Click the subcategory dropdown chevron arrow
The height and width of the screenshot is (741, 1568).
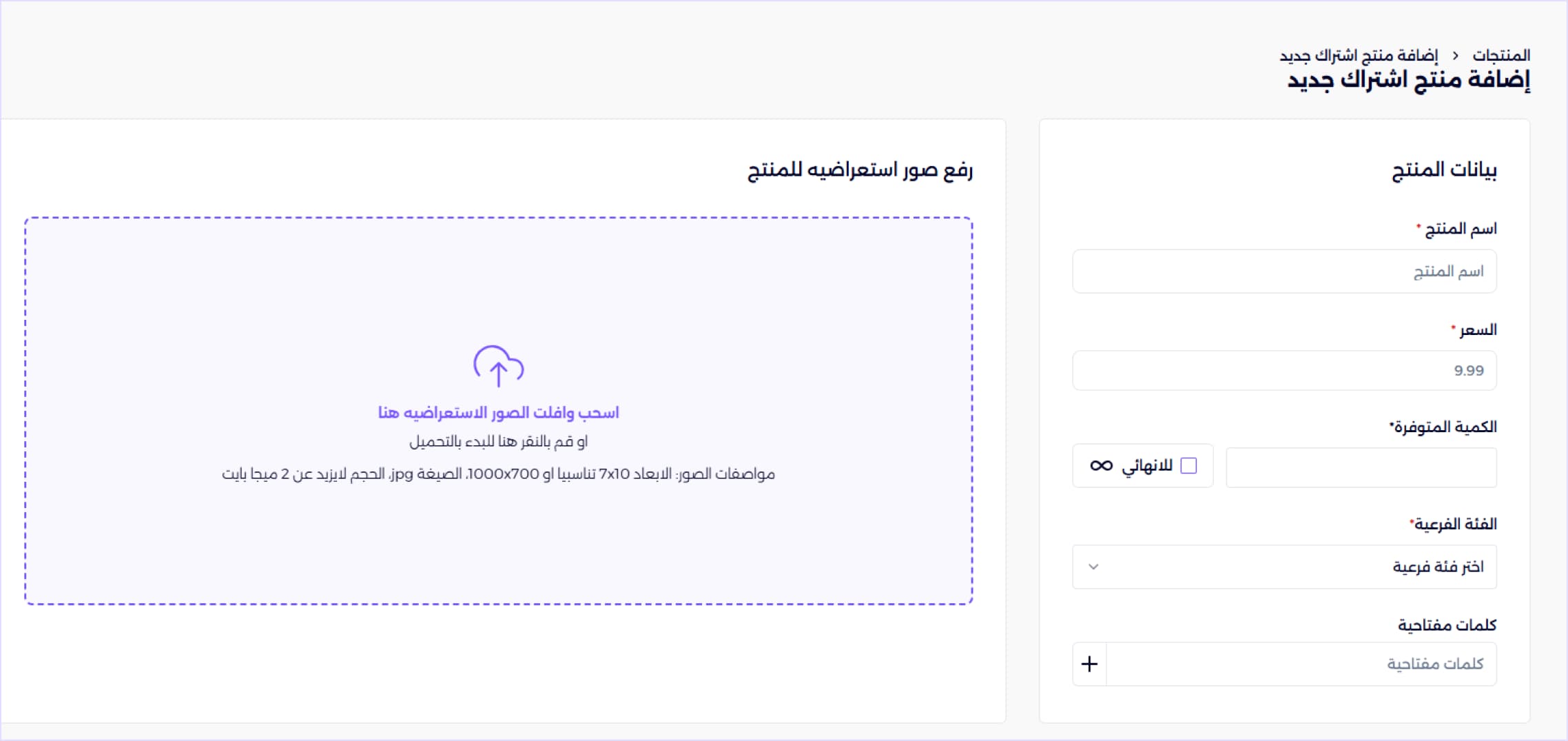coord(1093,567)
